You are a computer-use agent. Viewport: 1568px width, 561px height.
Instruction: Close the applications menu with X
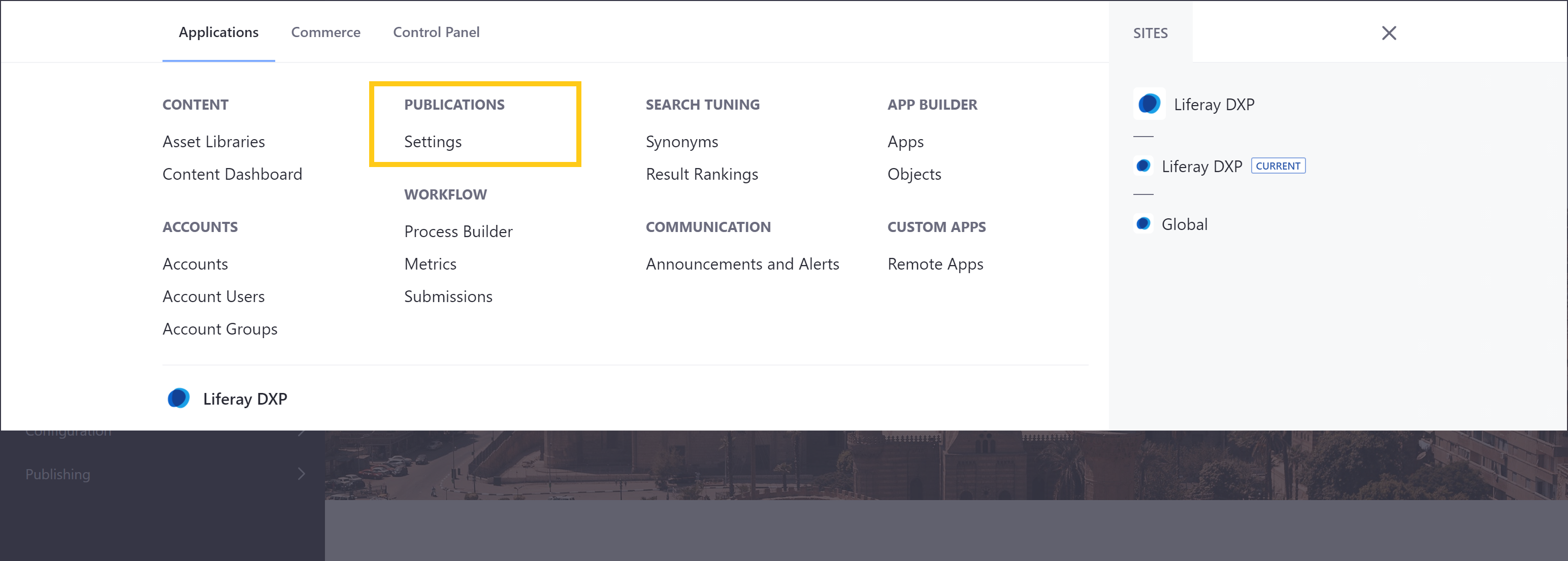pyautogui.click(x=1388, y=33)
